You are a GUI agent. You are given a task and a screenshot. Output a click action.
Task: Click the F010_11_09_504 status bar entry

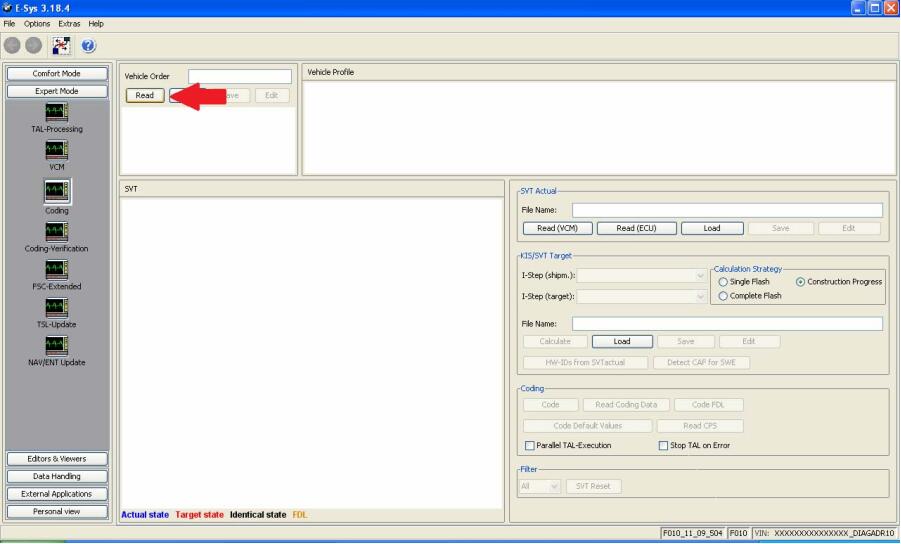pyautogui.click(x=692, y=534)
